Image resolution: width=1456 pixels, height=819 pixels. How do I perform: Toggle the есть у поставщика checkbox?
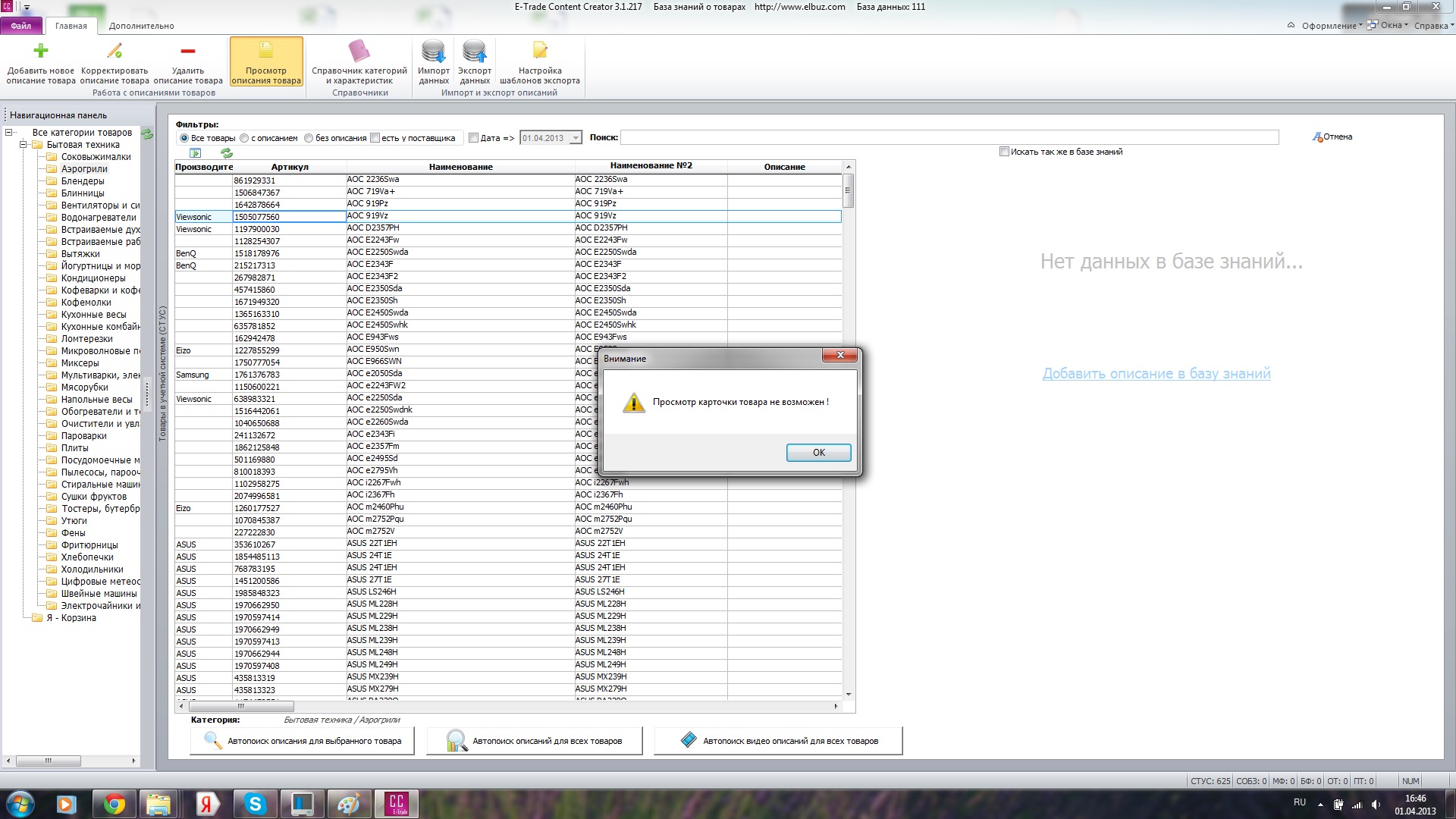click(375, 138)
